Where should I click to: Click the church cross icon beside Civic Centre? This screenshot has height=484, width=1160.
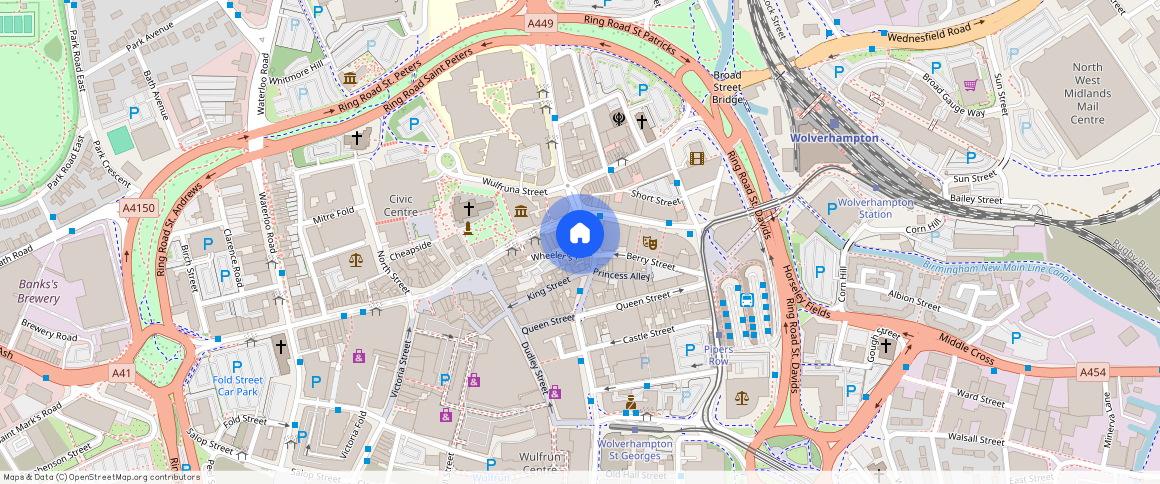pyautogui.click(x=468, y=208)
